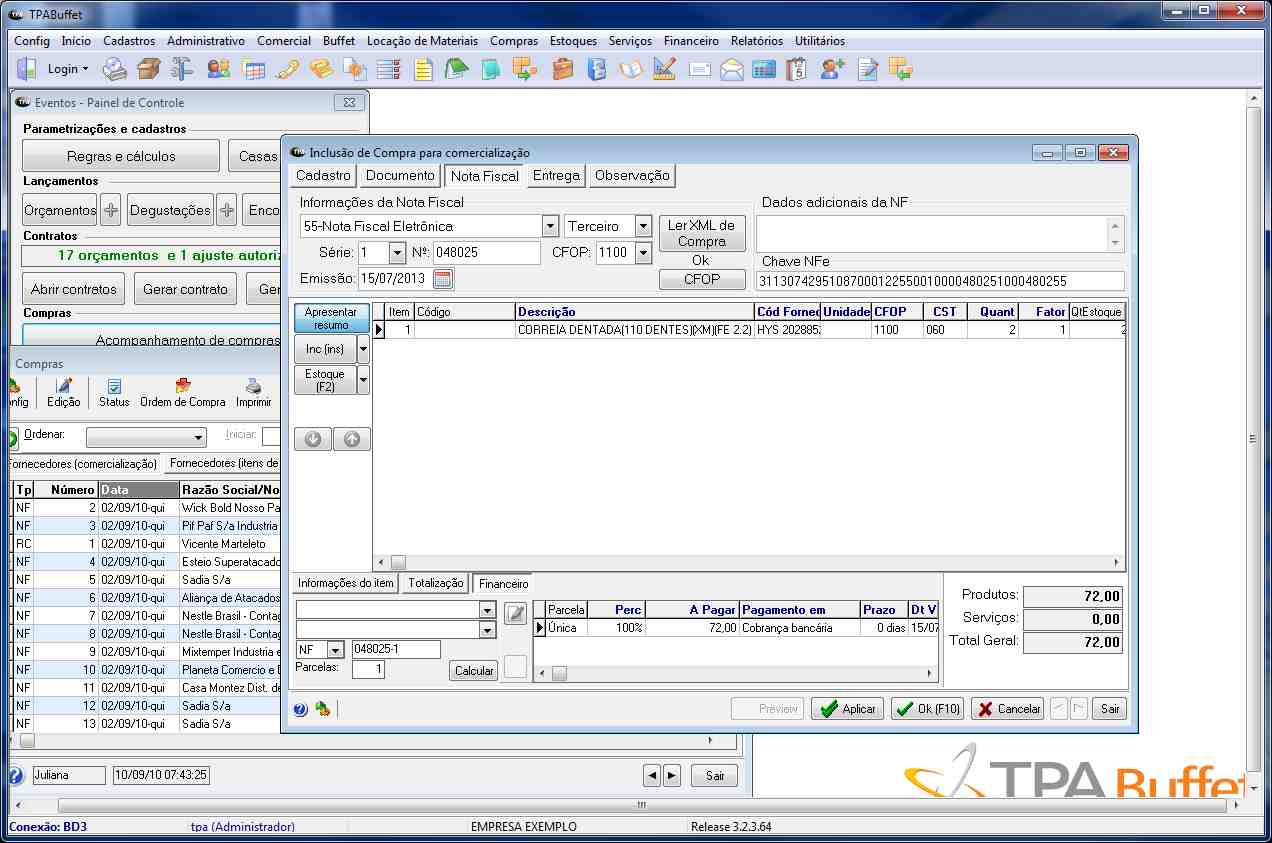1272x843 pixels.
Task: Click the Chave NFe input field
Action: 940,281
